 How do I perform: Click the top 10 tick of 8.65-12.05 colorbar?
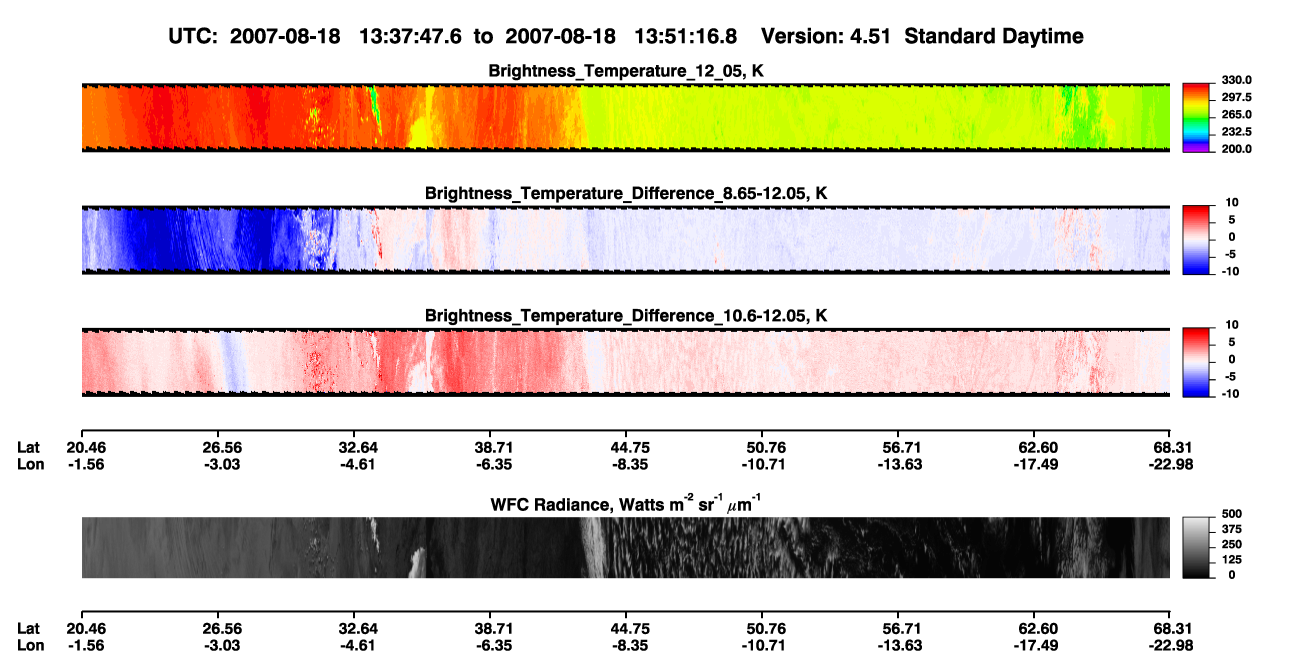[1231, 202]
